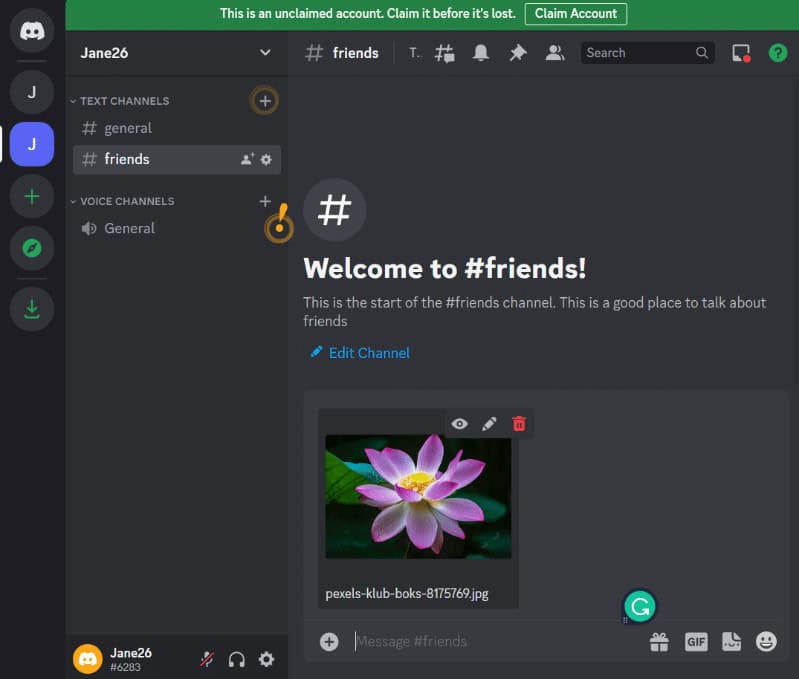Open the GIF picker
Image resolution: width=799 pixels, height=679 pixels.
coord(696,642)
